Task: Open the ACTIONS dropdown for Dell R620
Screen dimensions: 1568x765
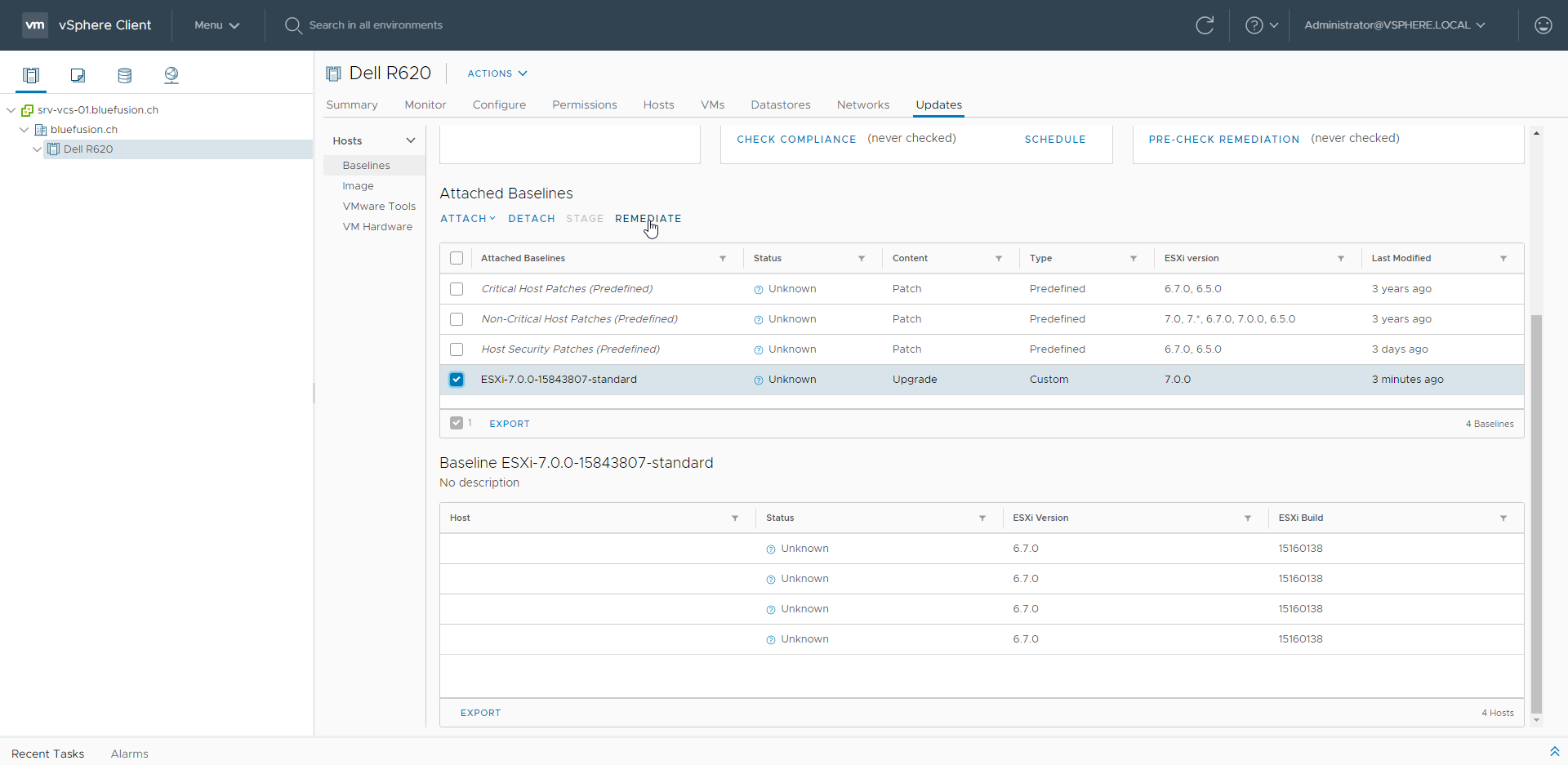Action: [497, 73]
